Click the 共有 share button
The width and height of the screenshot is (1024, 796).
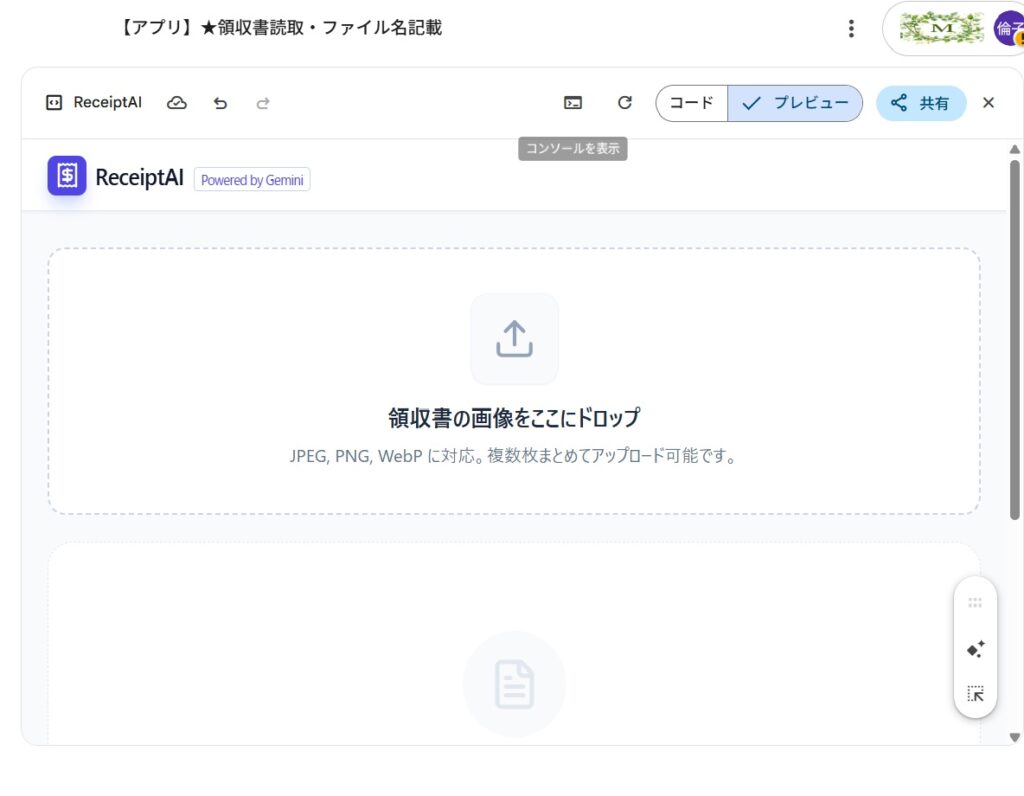(921, 102)
